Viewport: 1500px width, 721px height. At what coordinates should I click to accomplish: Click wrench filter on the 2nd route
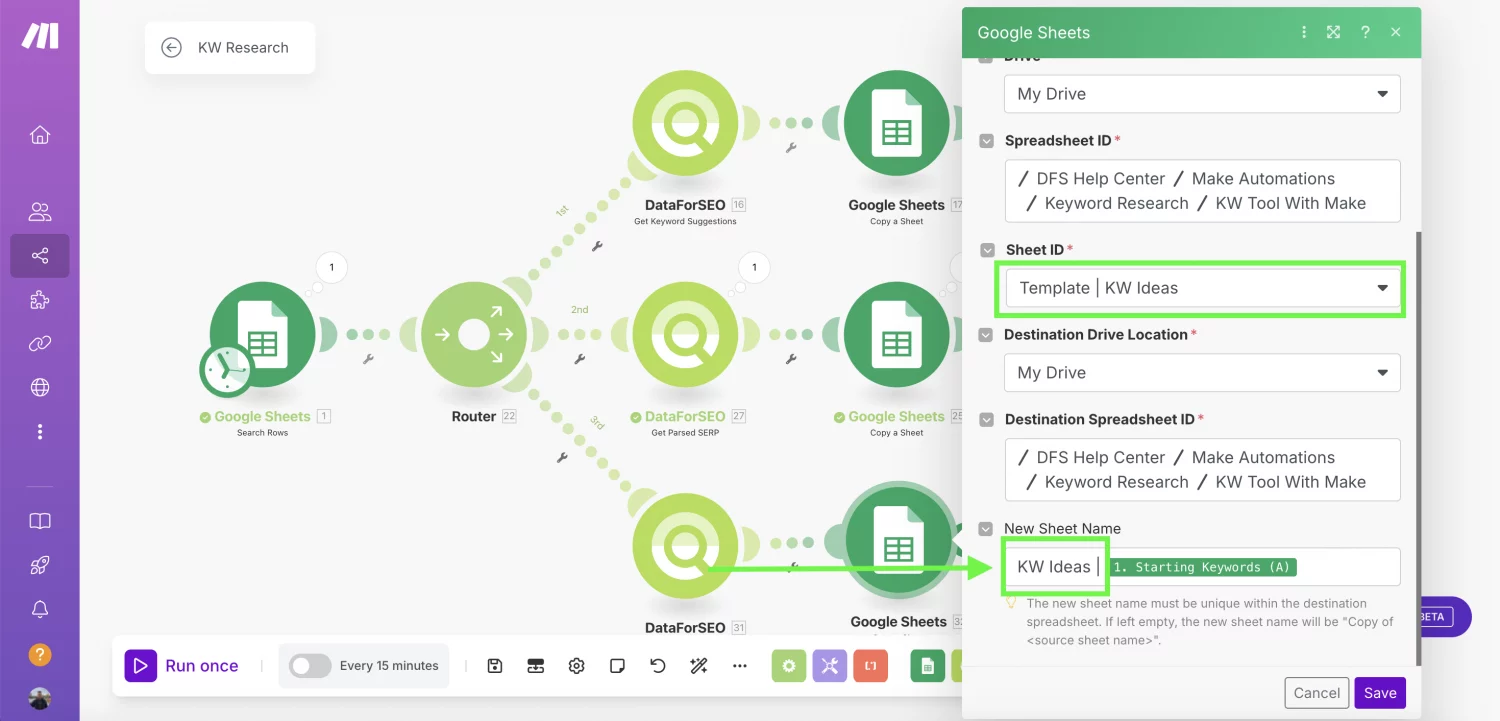point(579,359)
